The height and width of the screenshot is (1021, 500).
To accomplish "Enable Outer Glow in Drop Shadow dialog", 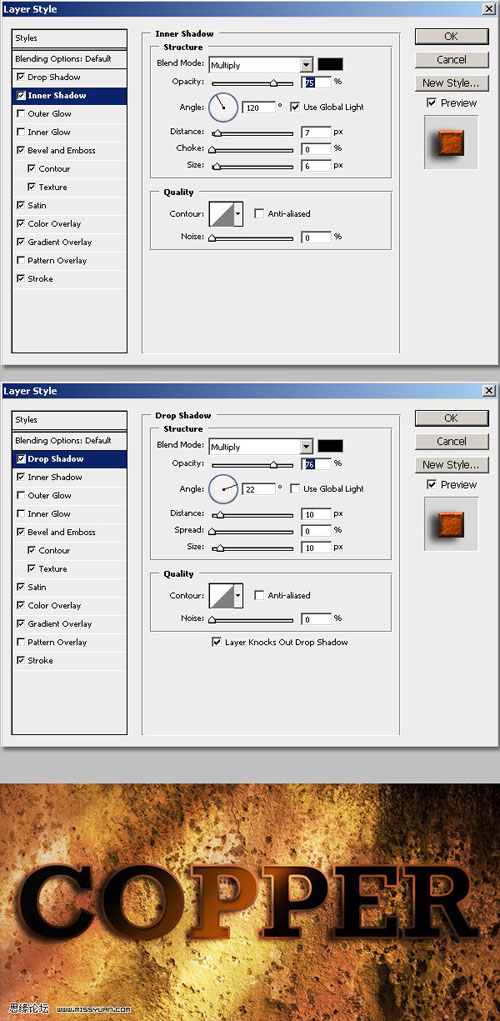I will (21, 496).
